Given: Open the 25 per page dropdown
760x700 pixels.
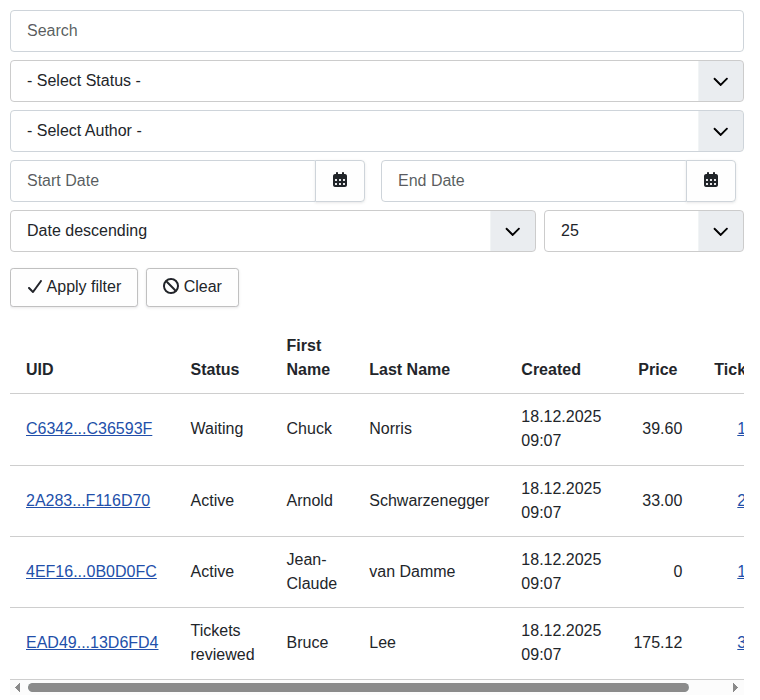Looking at the screenshot, I should (720, 231).
